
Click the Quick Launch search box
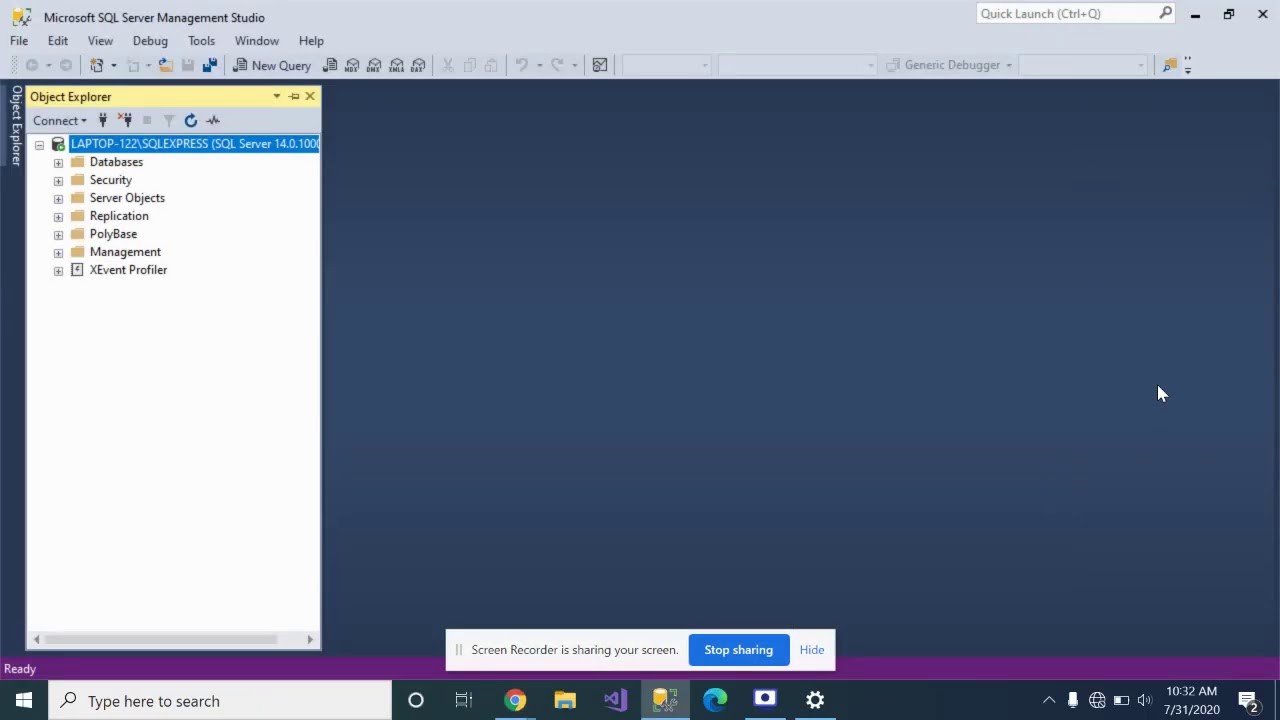[1075, 13]
